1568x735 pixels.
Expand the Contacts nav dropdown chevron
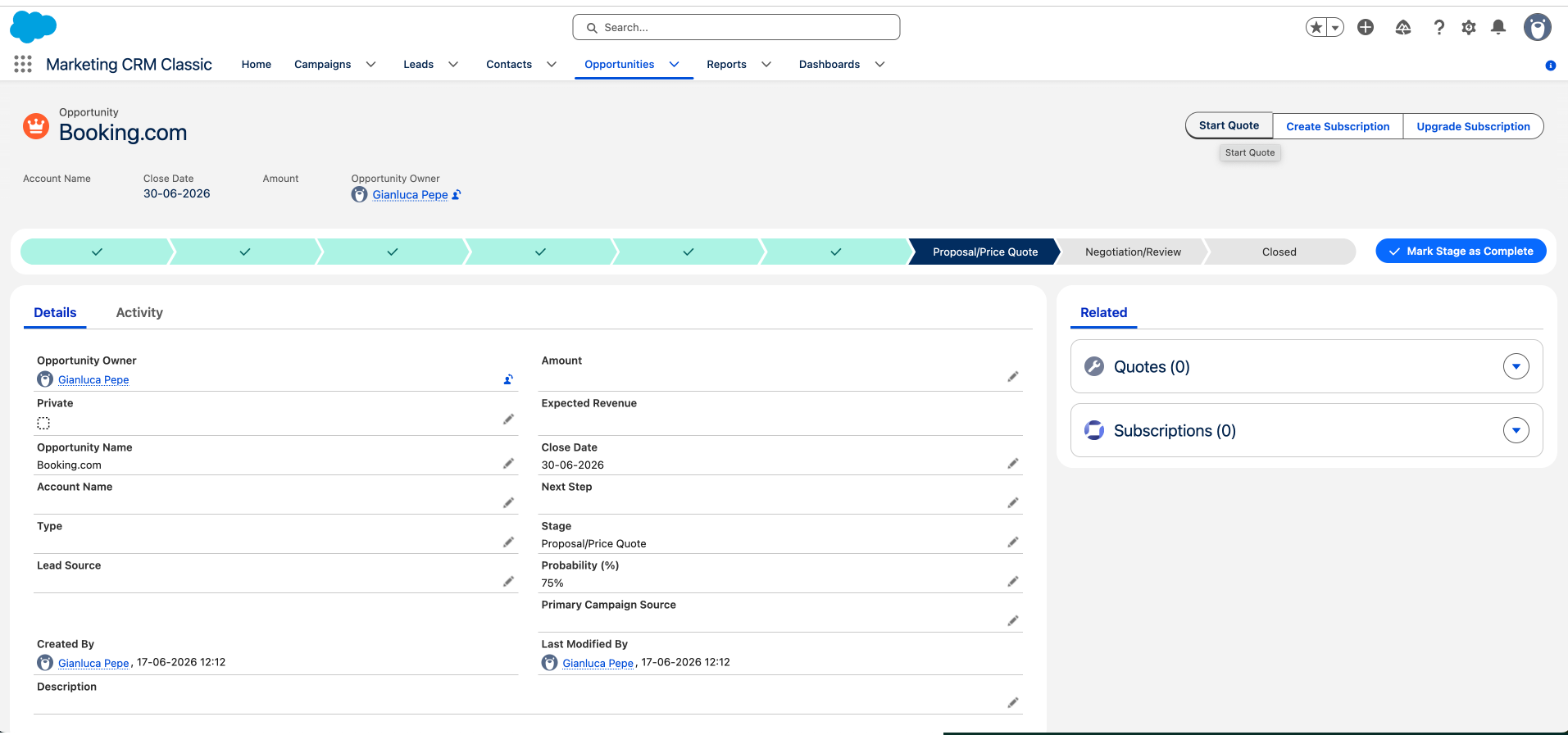coord(552,64)
